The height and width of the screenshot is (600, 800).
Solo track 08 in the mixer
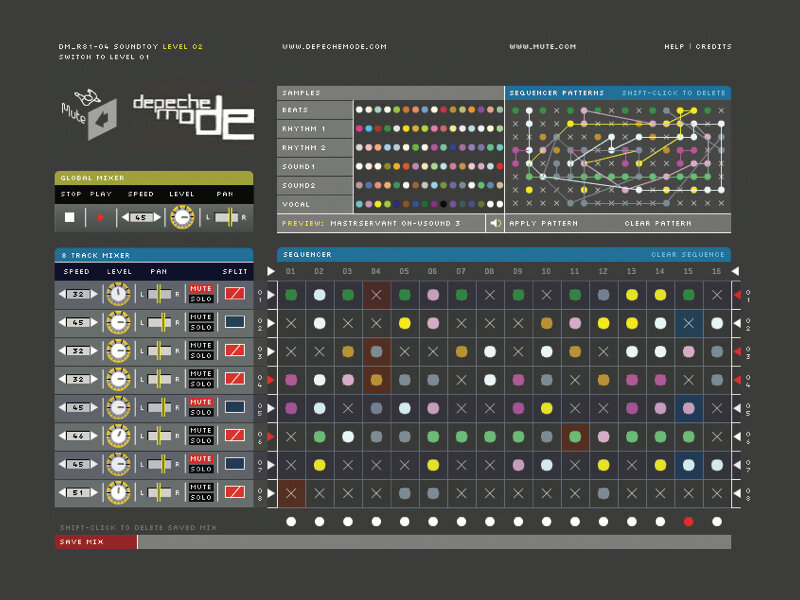click(201, 497)
